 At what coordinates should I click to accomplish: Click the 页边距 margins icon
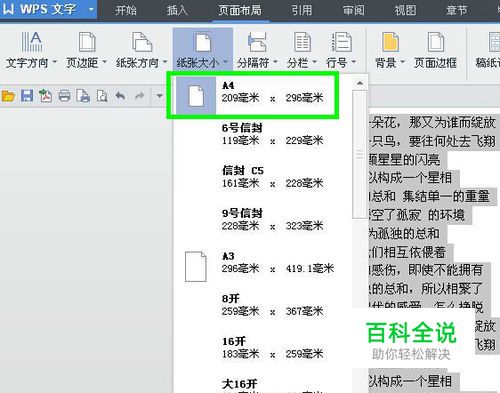[87, 42]
